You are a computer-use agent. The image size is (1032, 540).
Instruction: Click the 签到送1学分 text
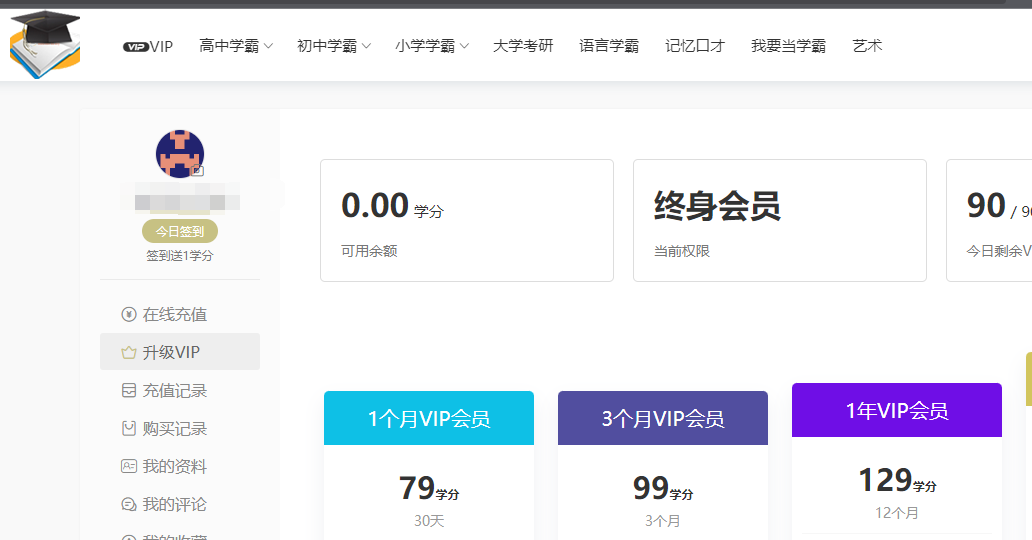180,256
